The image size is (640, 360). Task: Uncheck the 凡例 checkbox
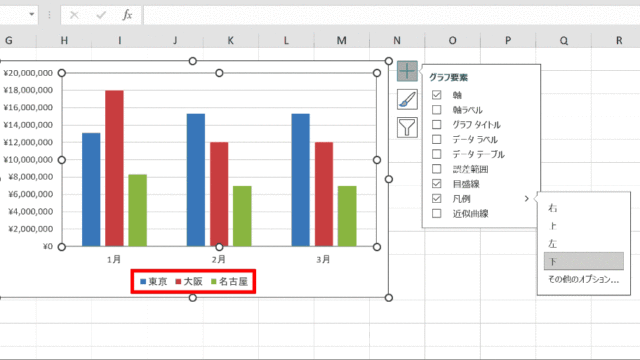click(x=436, y=198)
